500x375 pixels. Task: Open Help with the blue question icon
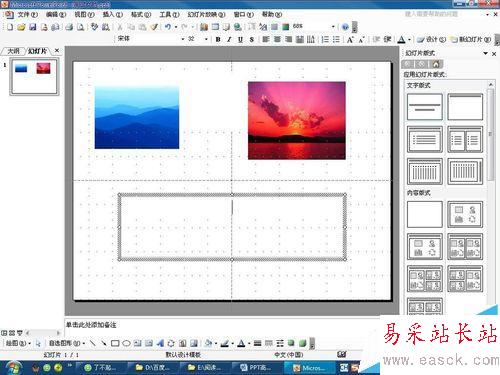pos(345,27)
